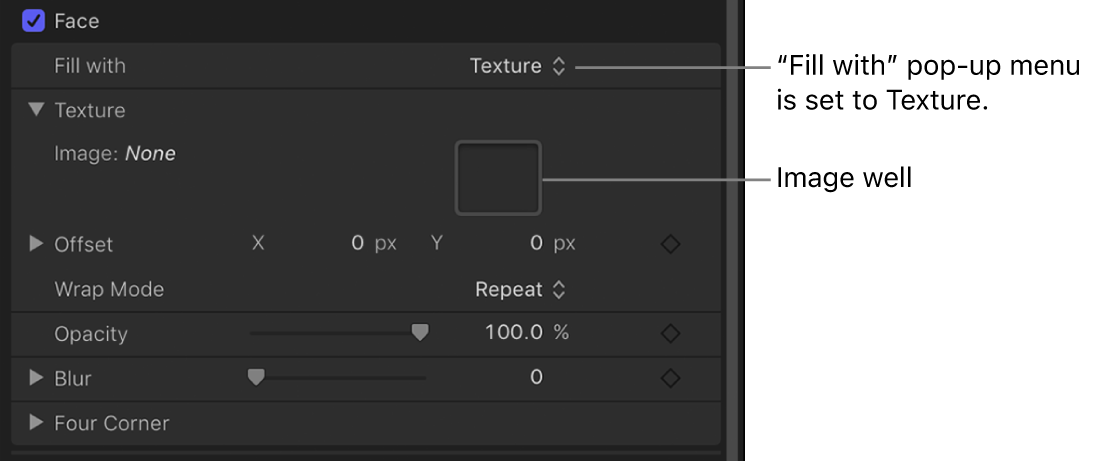Click the Wrap Mode label

109,289
